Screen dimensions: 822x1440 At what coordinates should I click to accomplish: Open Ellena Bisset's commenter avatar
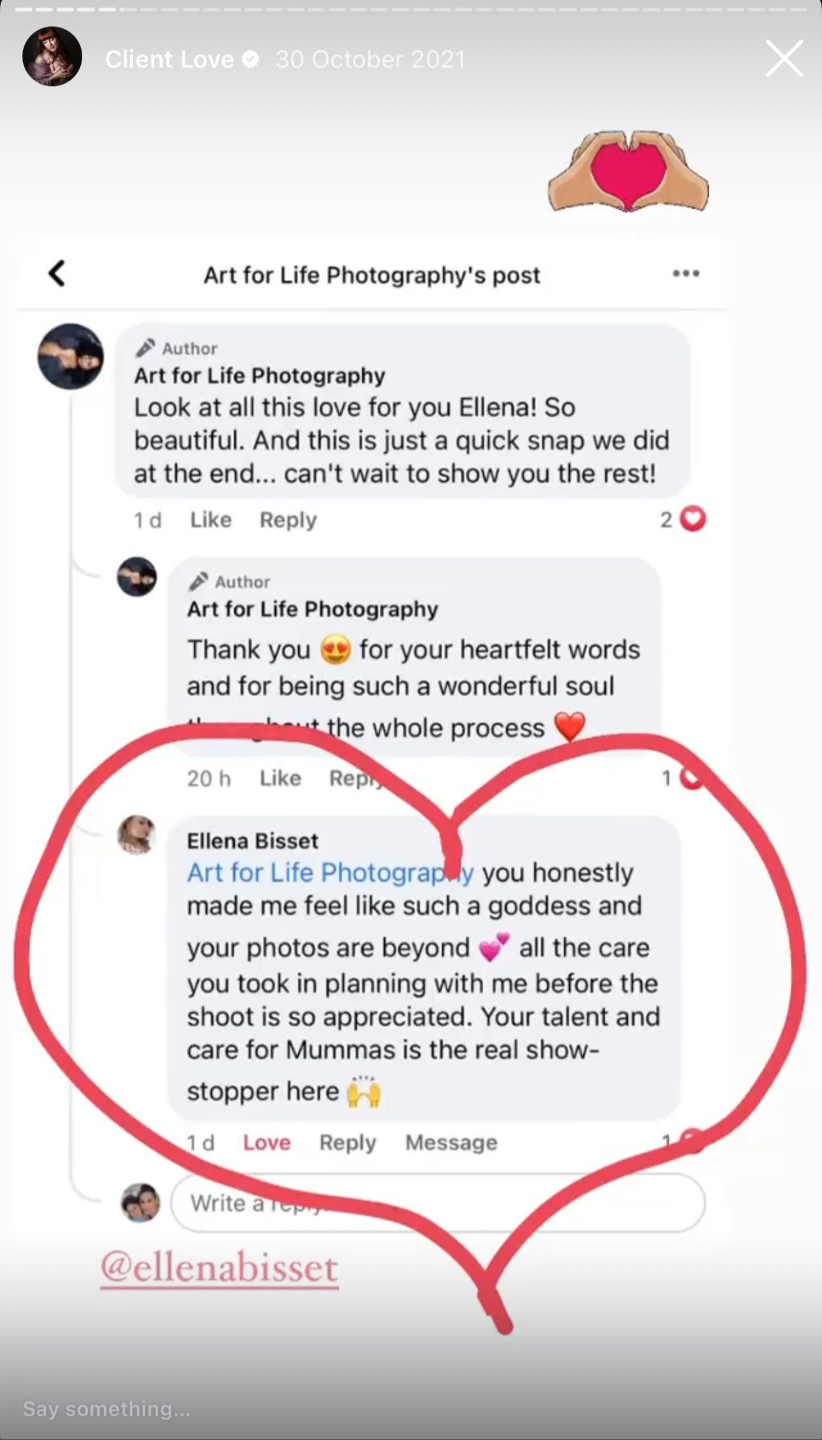pos(136,834)
